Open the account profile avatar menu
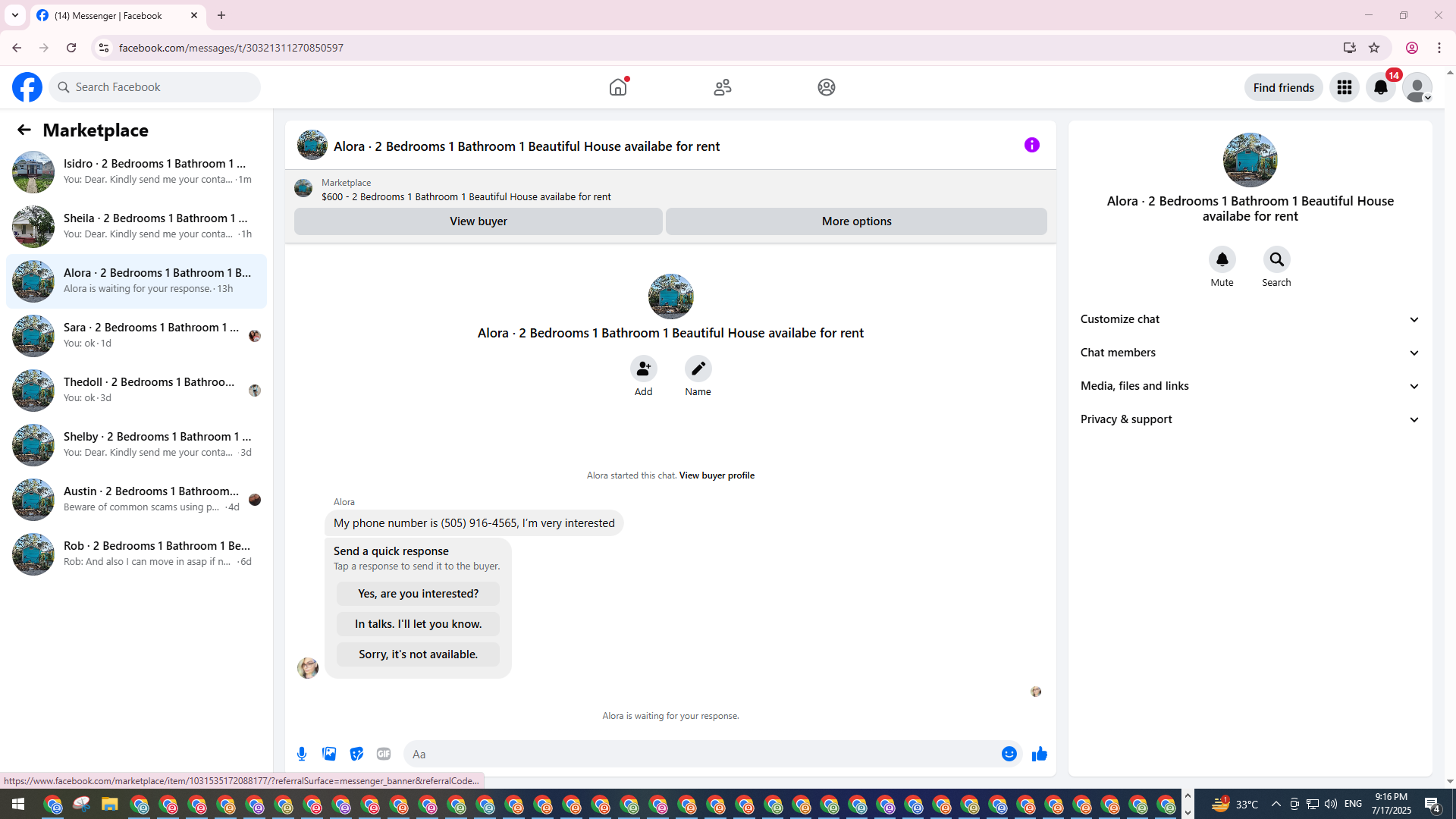The height and width of the screenshot is (819, 1456). tap(1417, 87)
